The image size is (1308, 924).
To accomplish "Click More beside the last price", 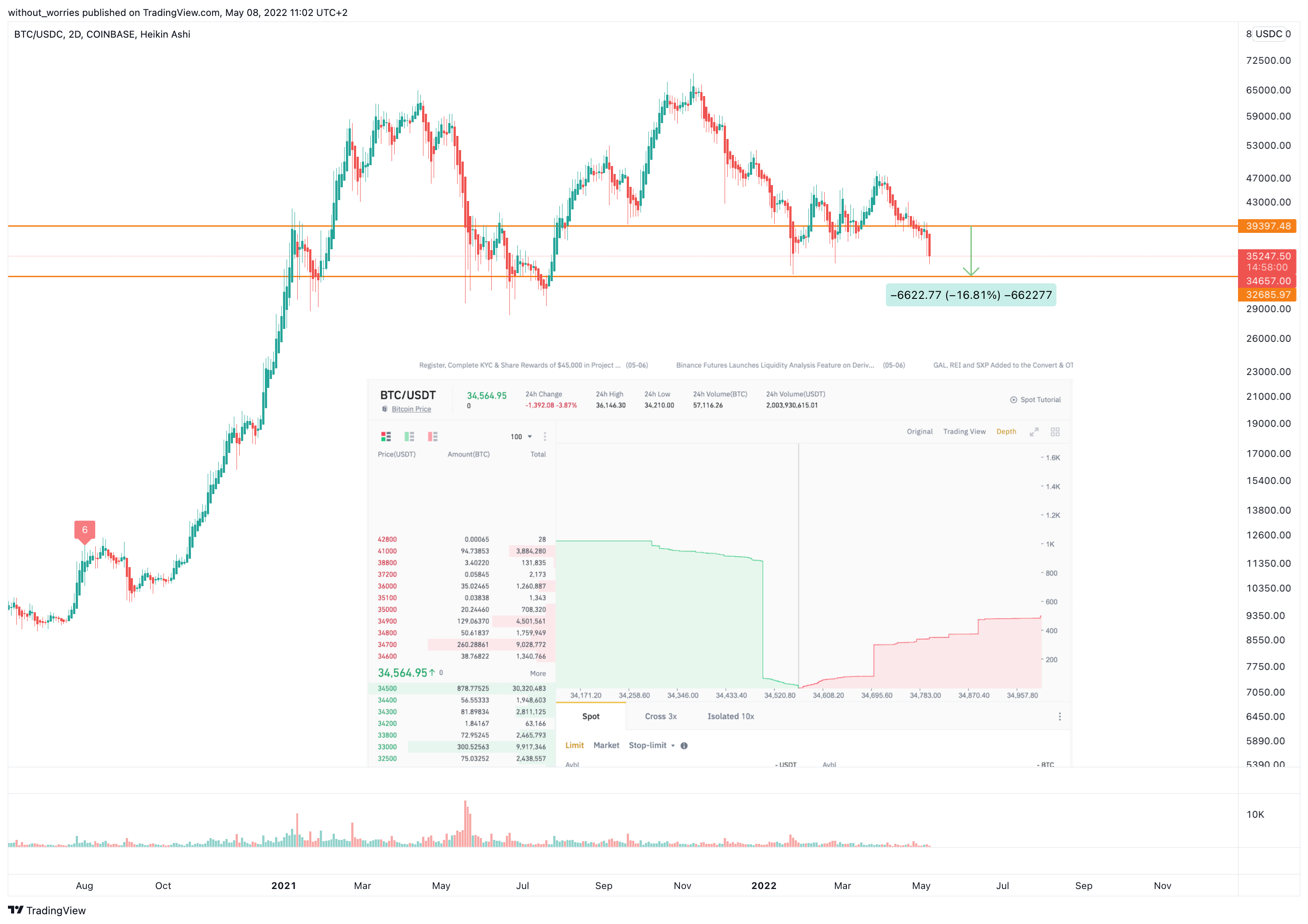I will tap(538, 673).
